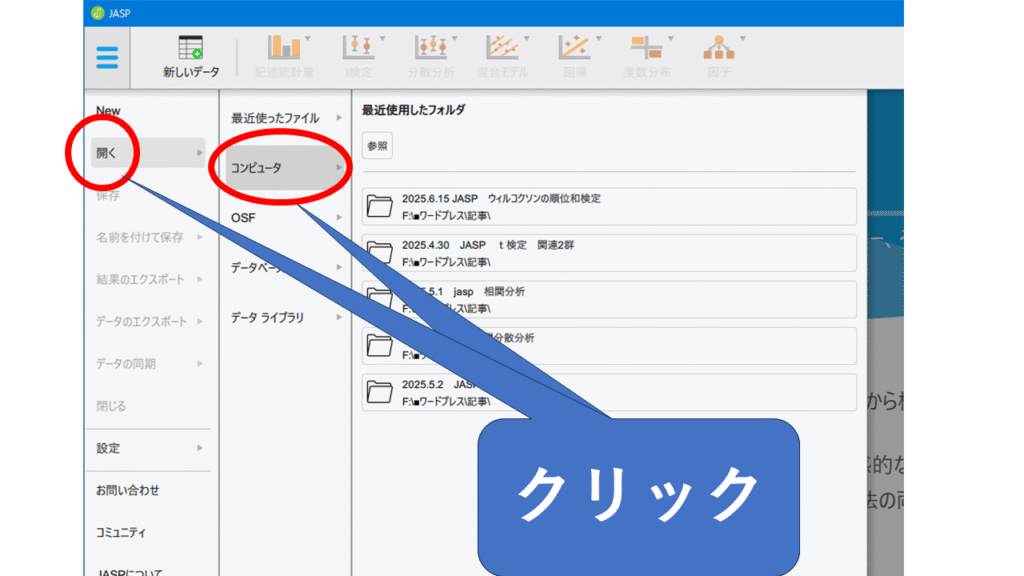Select 開く menu item
1024x576 pixels.
148,153
